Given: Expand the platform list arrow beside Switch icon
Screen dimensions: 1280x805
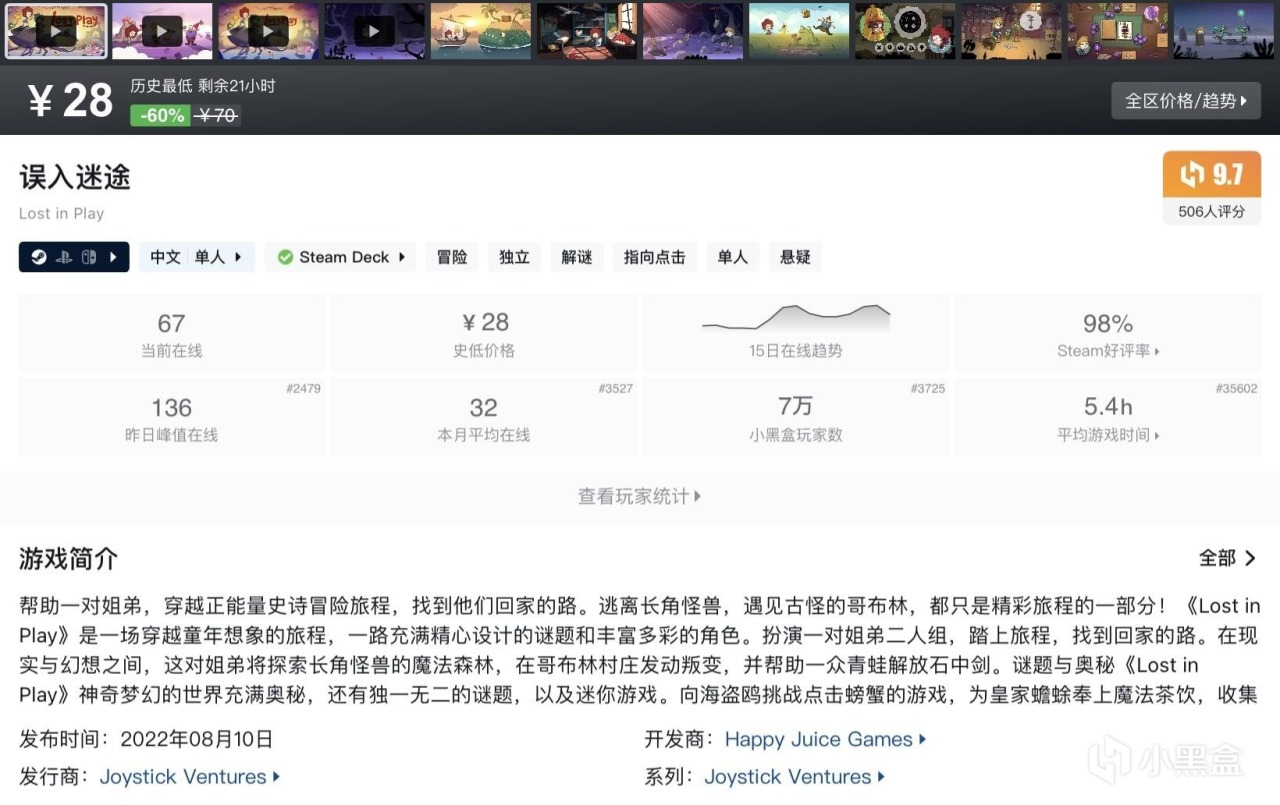Looking at the screenshot, I should click(113, 257).
